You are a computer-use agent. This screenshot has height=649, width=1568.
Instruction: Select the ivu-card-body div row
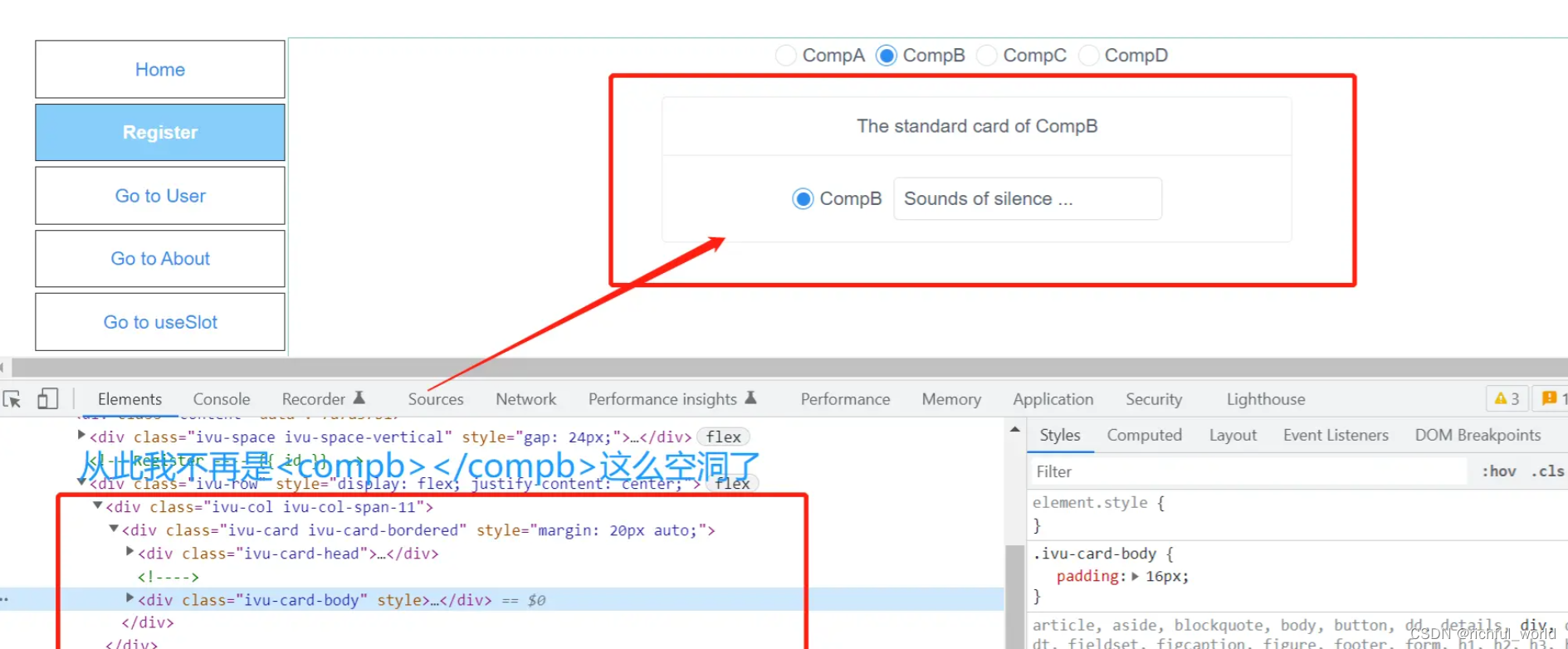coord(501,599)
